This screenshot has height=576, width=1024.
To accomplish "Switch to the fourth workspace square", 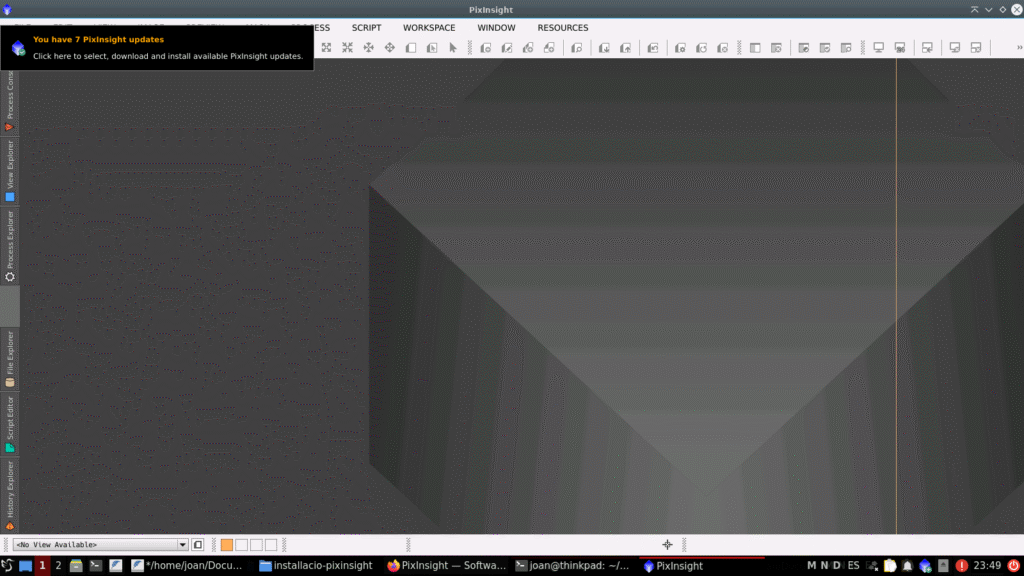I will point(270,545).
